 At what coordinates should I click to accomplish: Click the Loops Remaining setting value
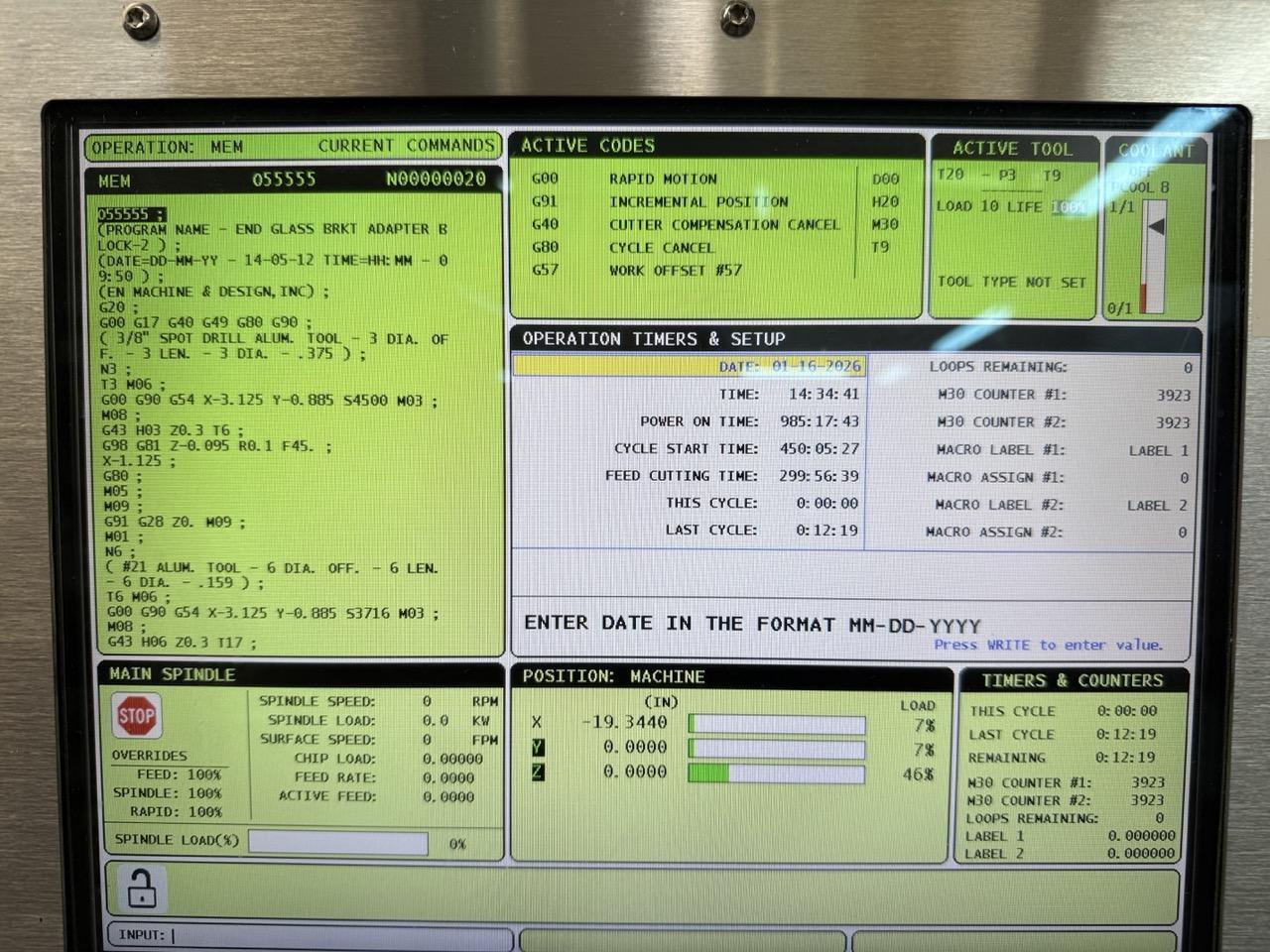(1187, 367)
